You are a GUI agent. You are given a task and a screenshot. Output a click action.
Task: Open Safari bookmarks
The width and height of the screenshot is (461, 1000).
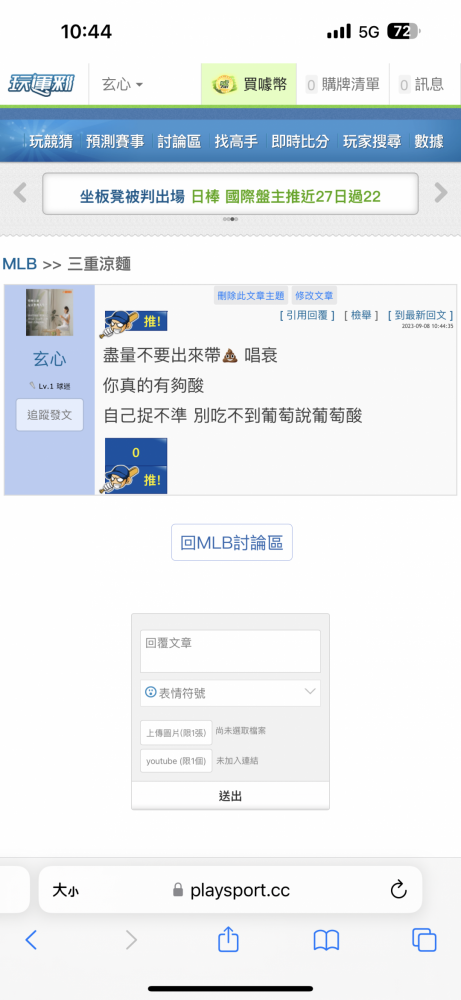point(326,940)
